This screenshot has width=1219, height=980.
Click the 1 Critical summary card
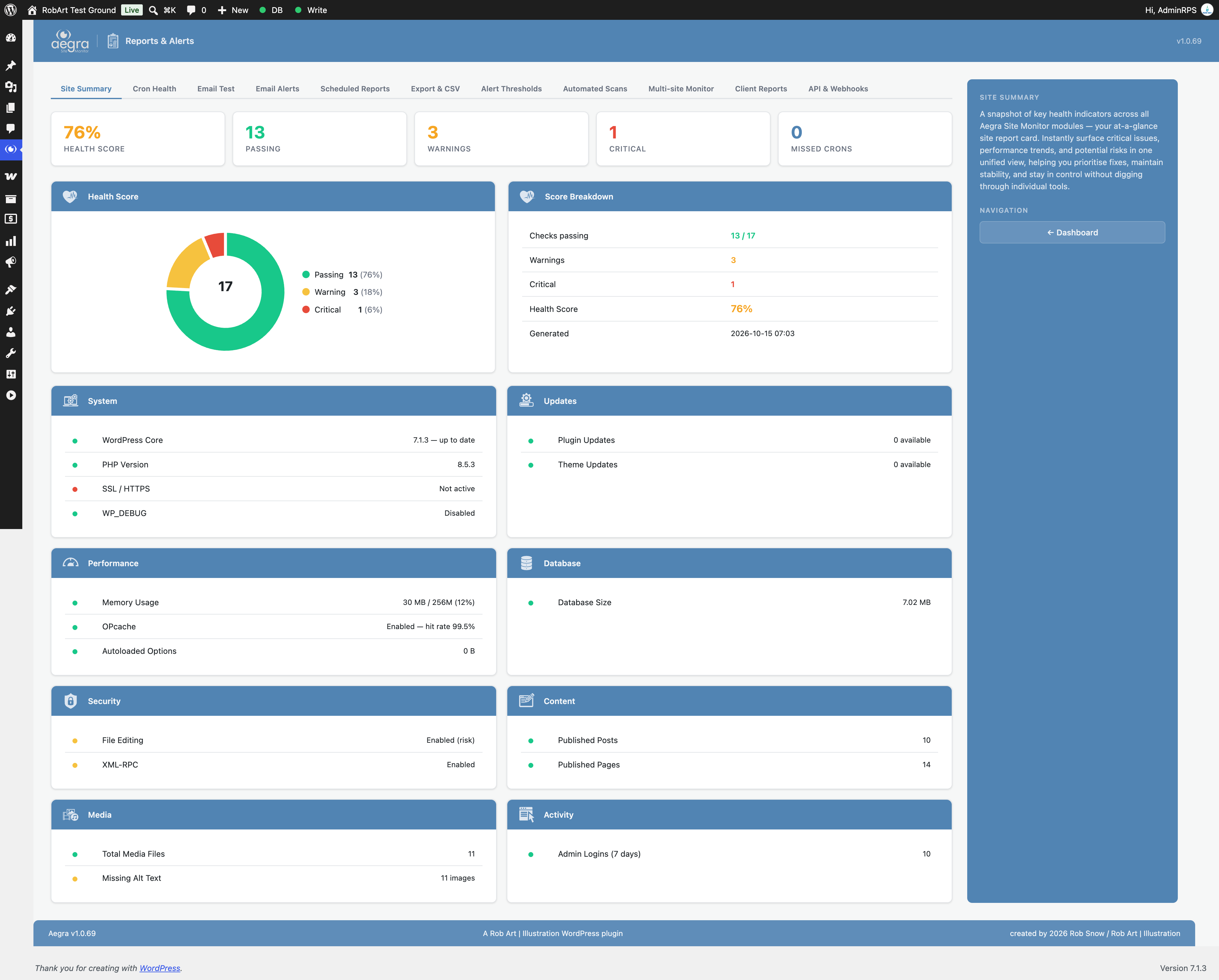pyautogui.click(x=683, y=138)
